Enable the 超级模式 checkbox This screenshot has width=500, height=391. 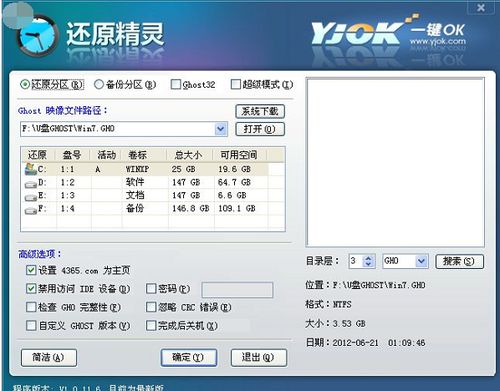[x=236, y=84]
